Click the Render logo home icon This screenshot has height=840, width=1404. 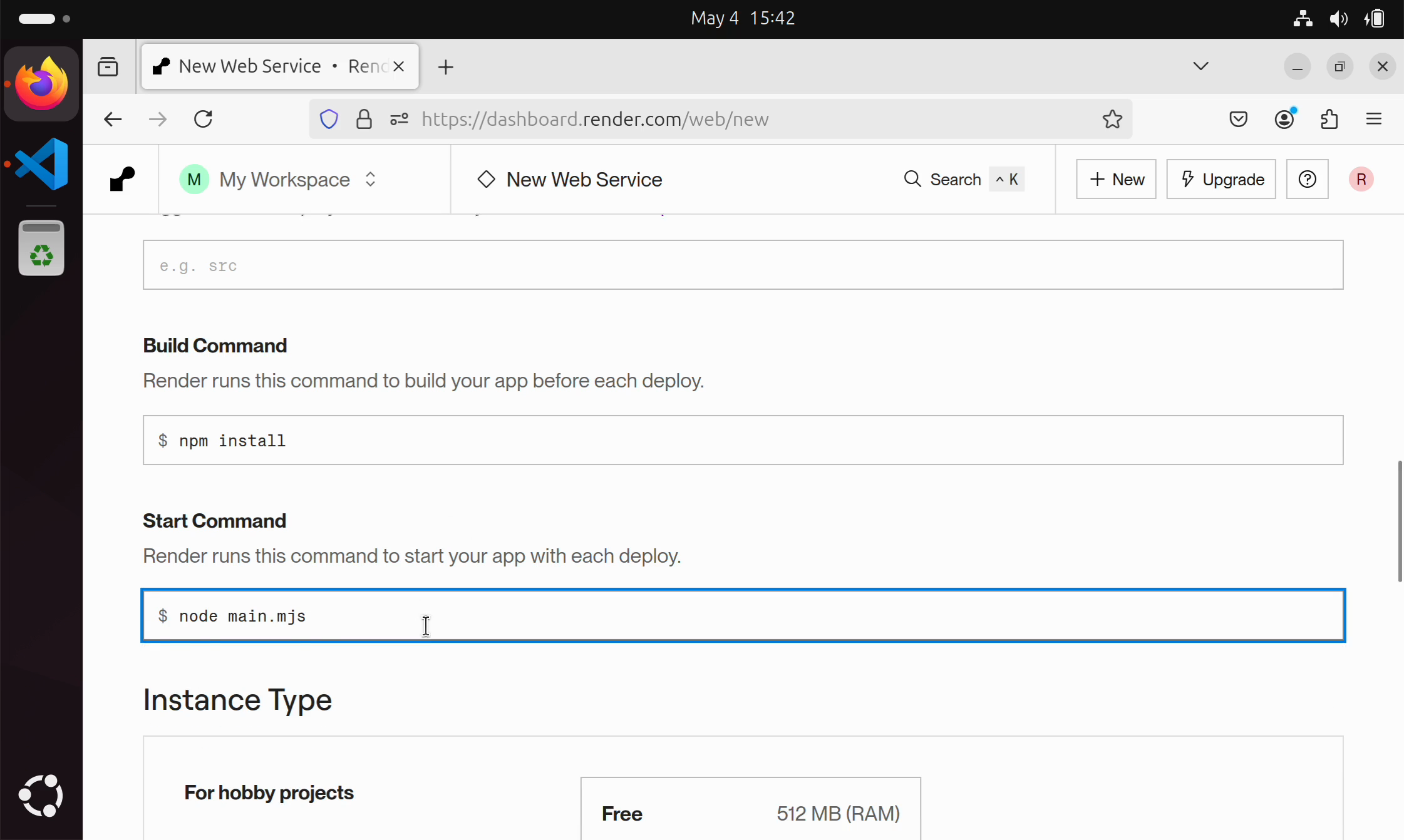[x=122, y=179]
